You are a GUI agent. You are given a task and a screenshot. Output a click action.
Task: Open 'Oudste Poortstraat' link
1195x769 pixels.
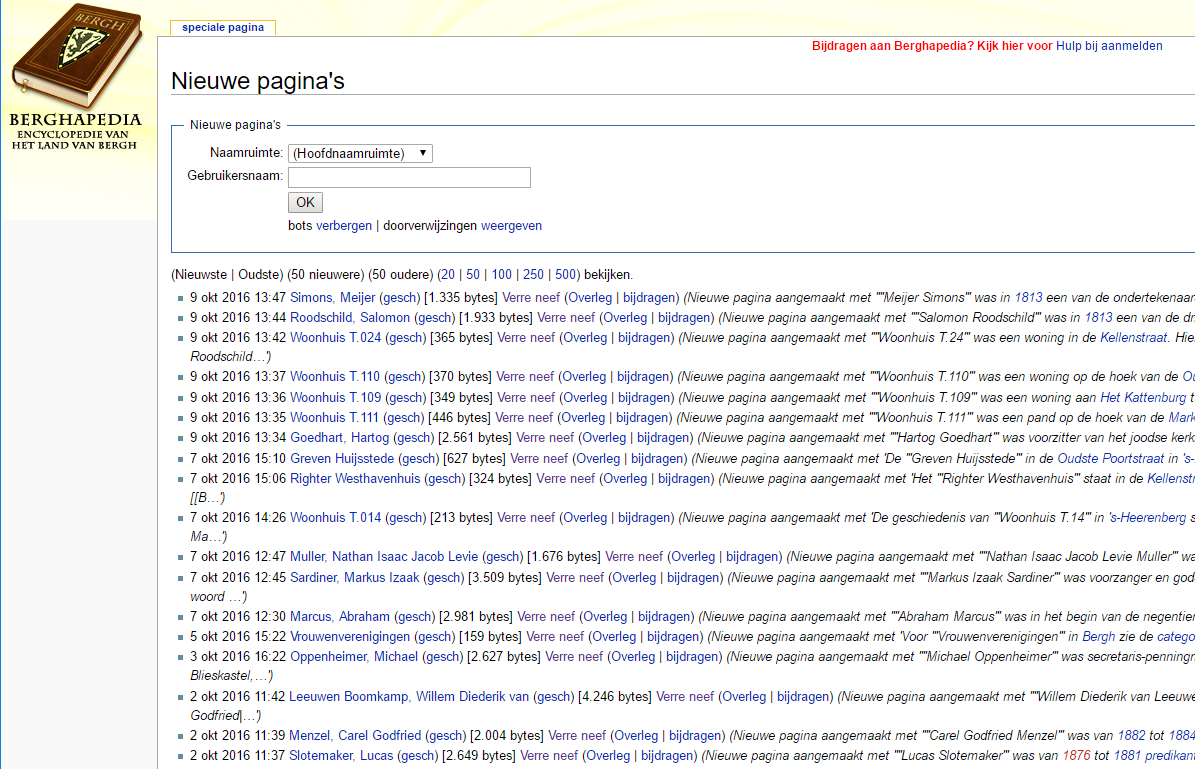1110,458
